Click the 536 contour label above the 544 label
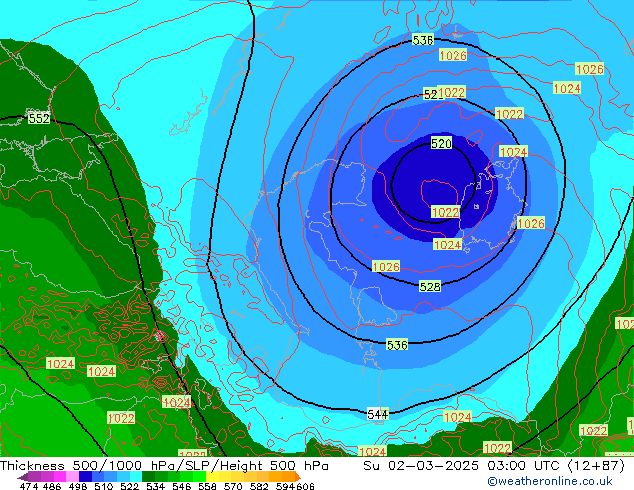The height and width of the screenshot is (490, 634). pos(396,345)
